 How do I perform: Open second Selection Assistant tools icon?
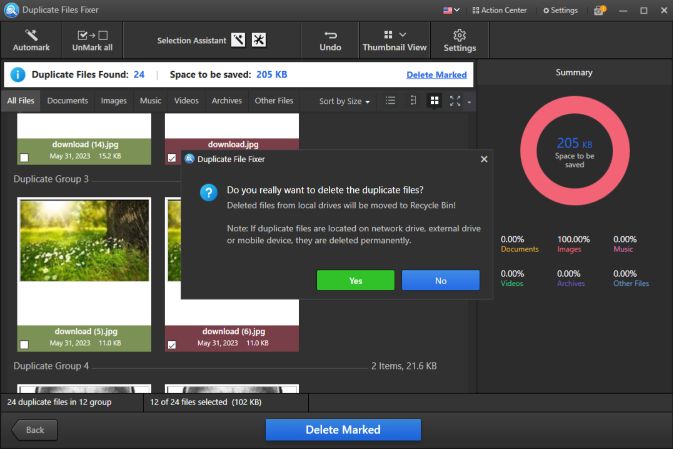click(259, 40)
